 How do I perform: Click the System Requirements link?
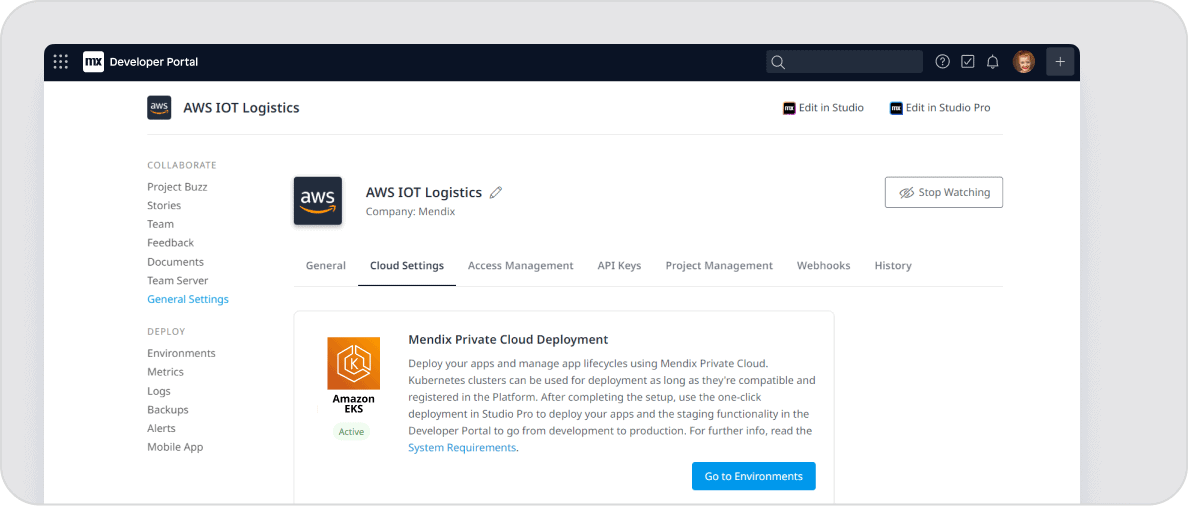(x=462, y=448)
